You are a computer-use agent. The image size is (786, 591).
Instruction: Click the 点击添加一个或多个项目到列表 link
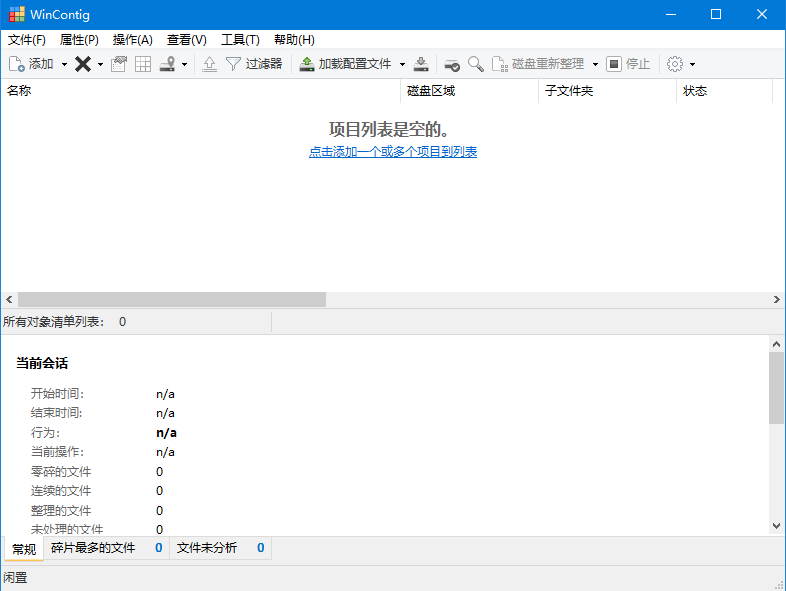[393, 151]
